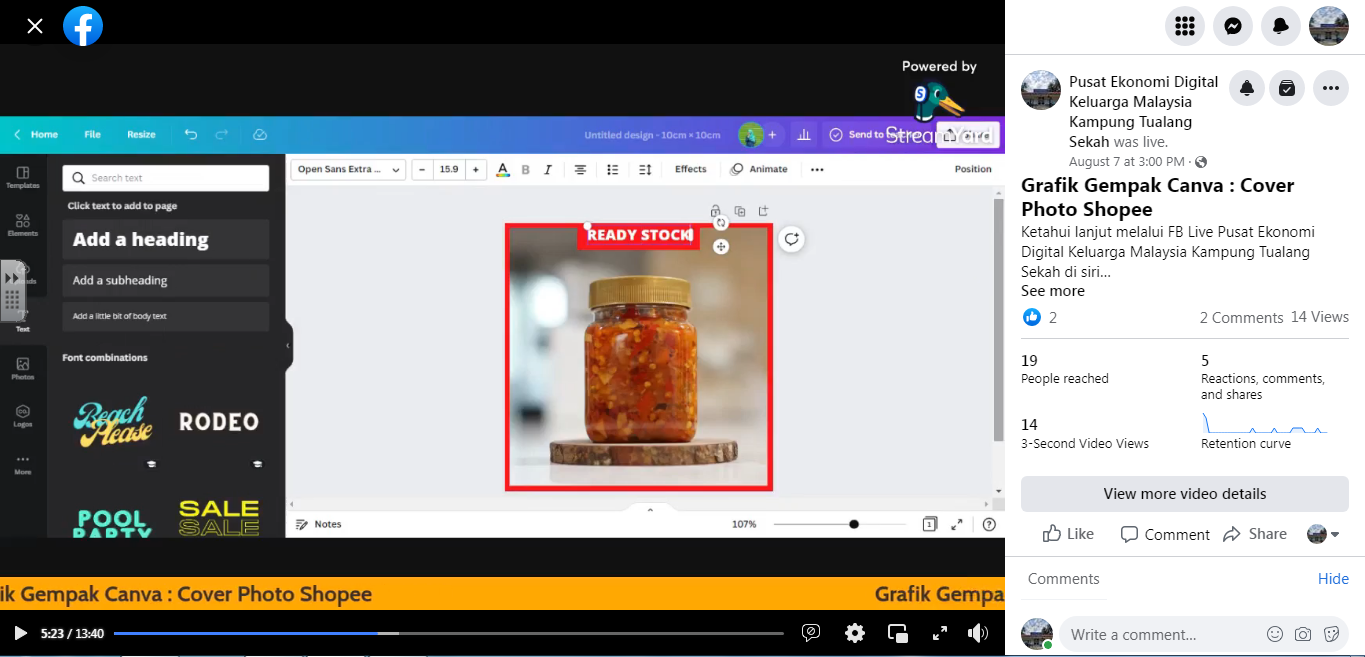This screenshot has height=657, width=1365.
Task: Click the Untitled design title field
Action: (652, 135)
